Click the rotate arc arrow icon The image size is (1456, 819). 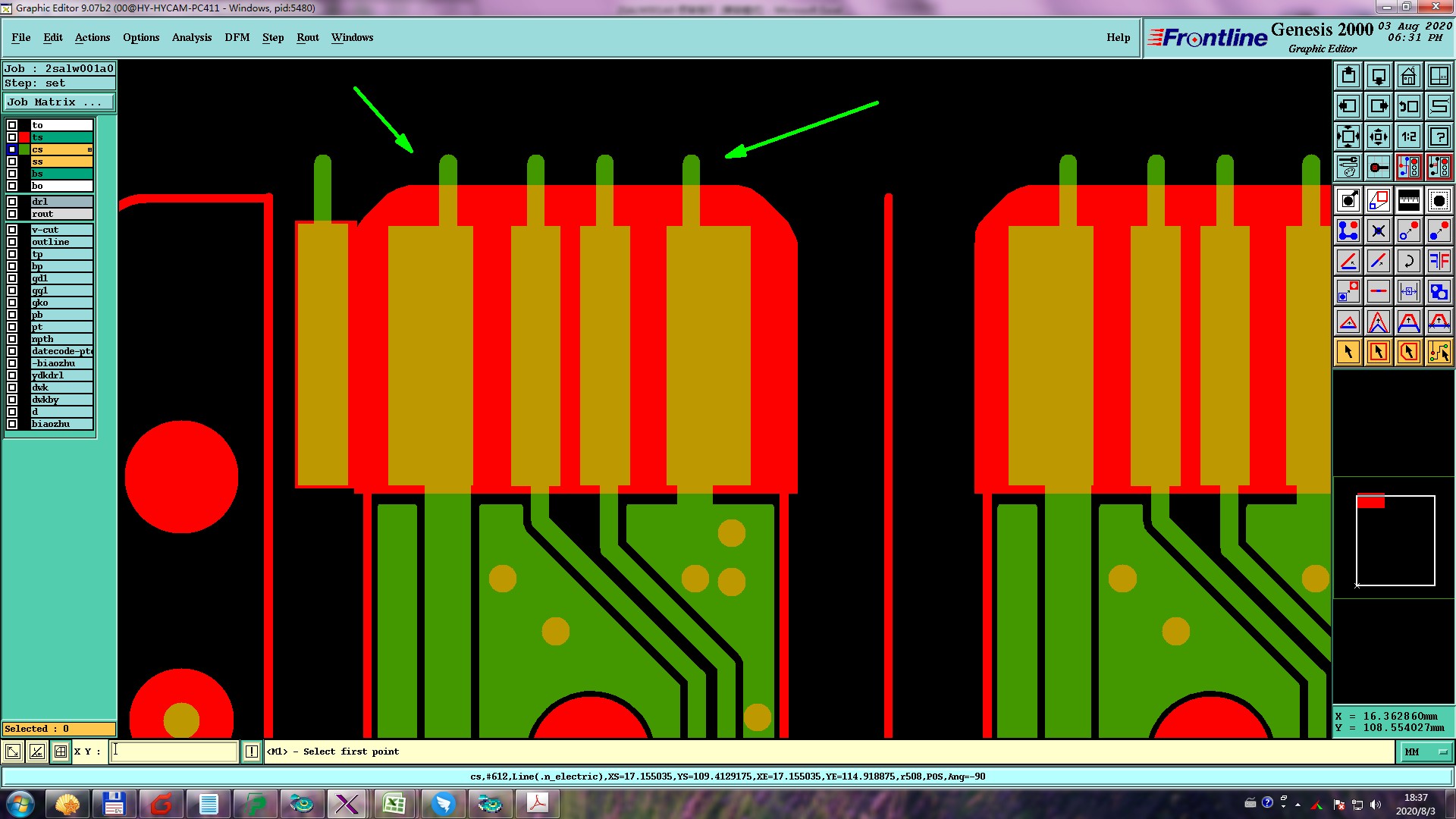tap(1408, 261)
